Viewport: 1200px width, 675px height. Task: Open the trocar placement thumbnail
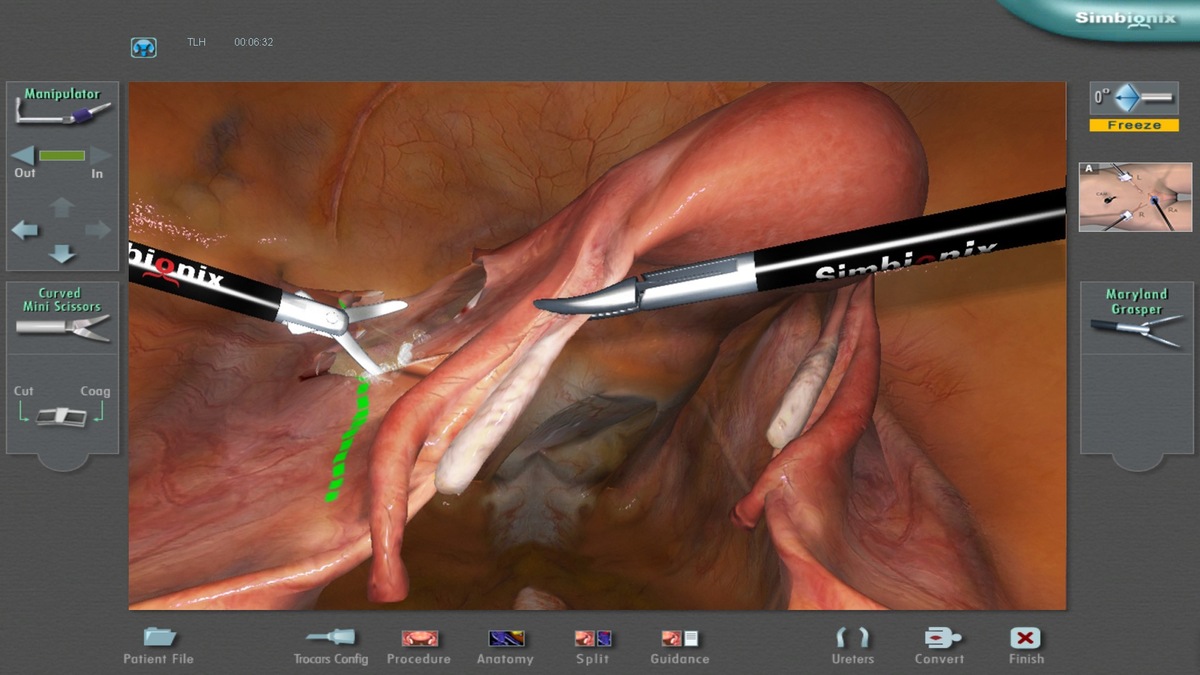point(1136,197)
